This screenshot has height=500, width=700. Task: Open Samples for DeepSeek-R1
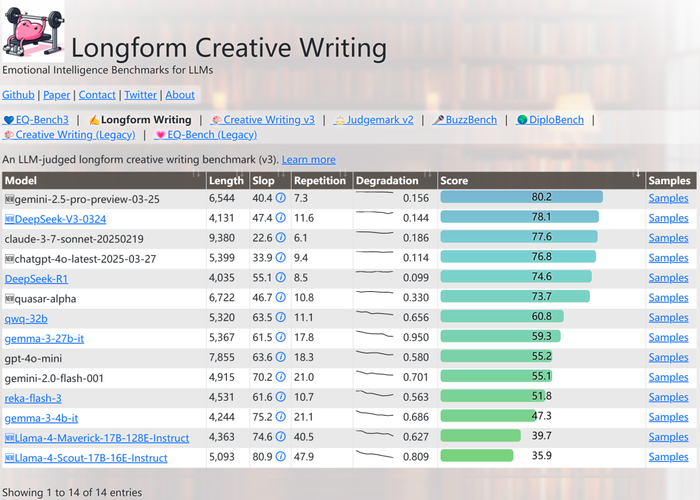pos(668,278)
